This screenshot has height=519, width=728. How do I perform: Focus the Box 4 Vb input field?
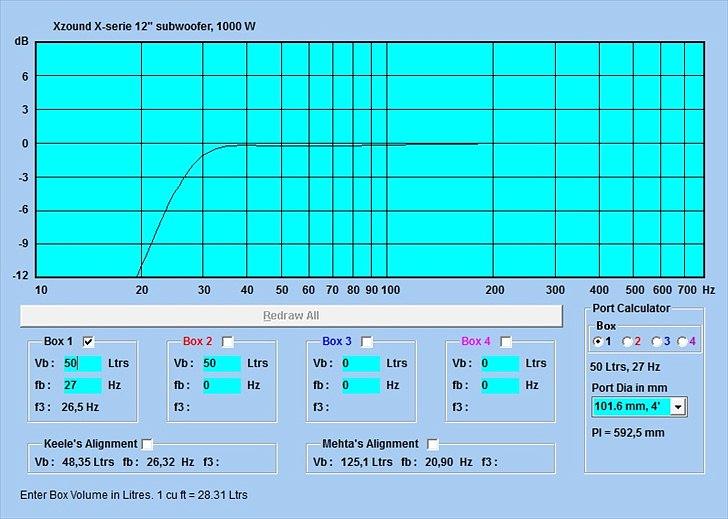[499, 364]
